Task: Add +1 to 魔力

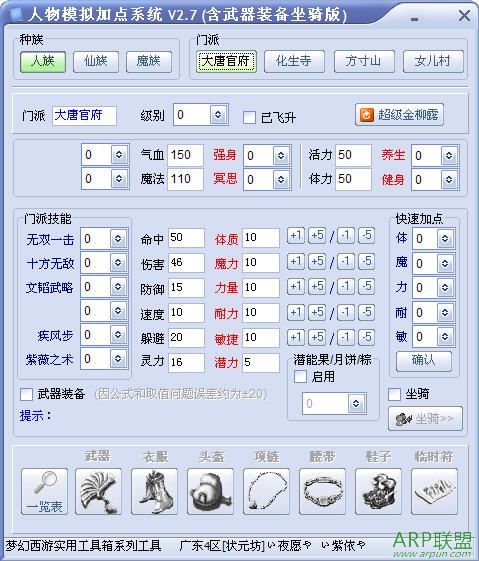Action: click(x=296, y=262)
